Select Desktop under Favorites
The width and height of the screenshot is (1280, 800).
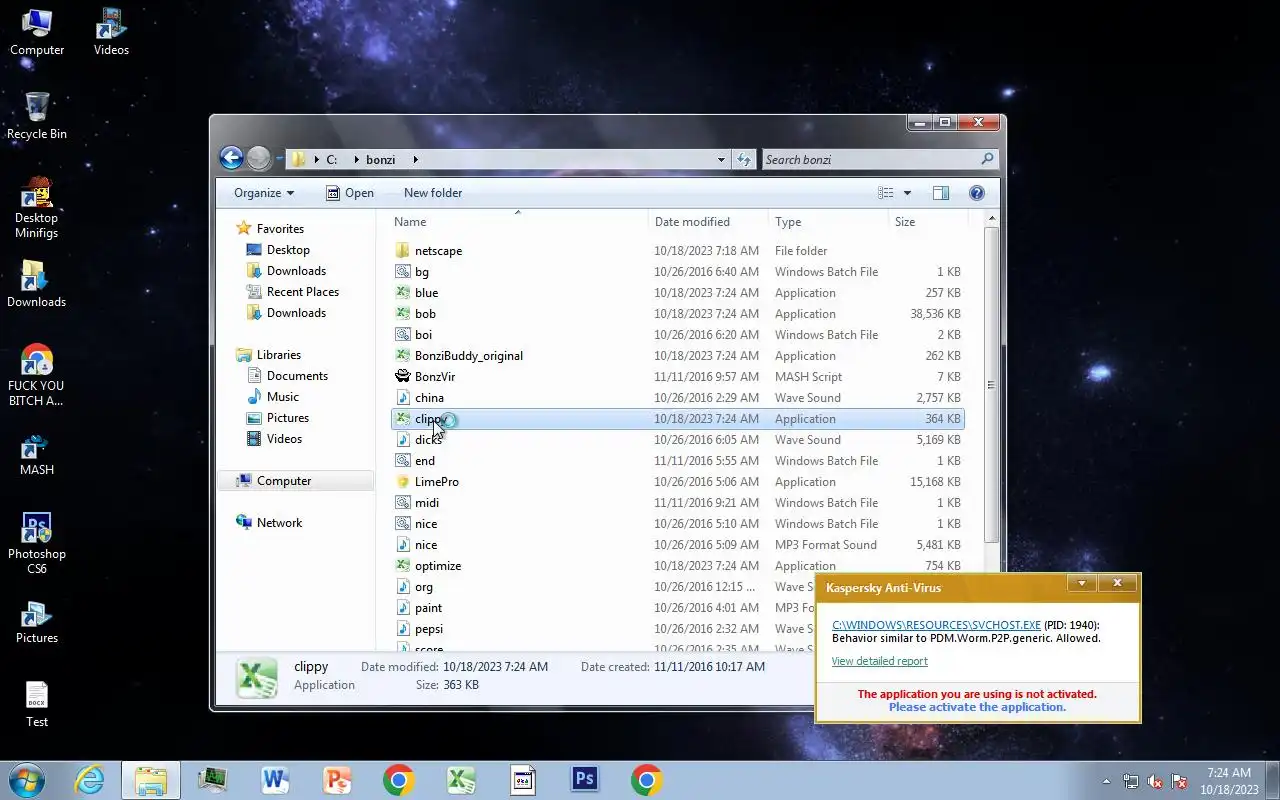[288, 250]
